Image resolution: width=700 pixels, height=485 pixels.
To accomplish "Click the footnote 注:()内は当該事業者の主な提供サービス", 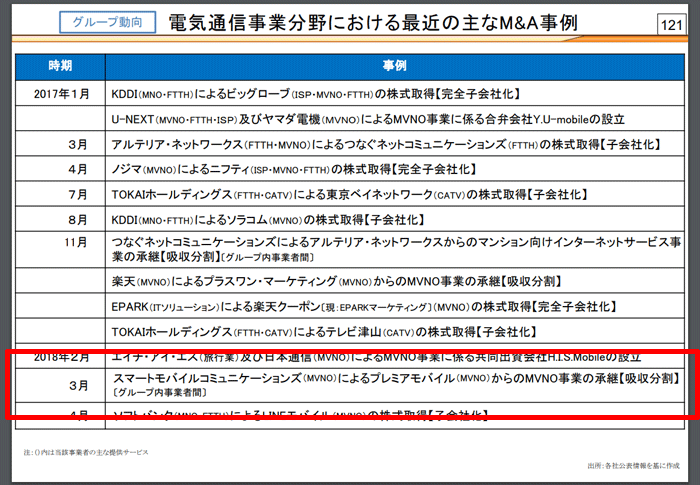I will click(x=86, y=452).
